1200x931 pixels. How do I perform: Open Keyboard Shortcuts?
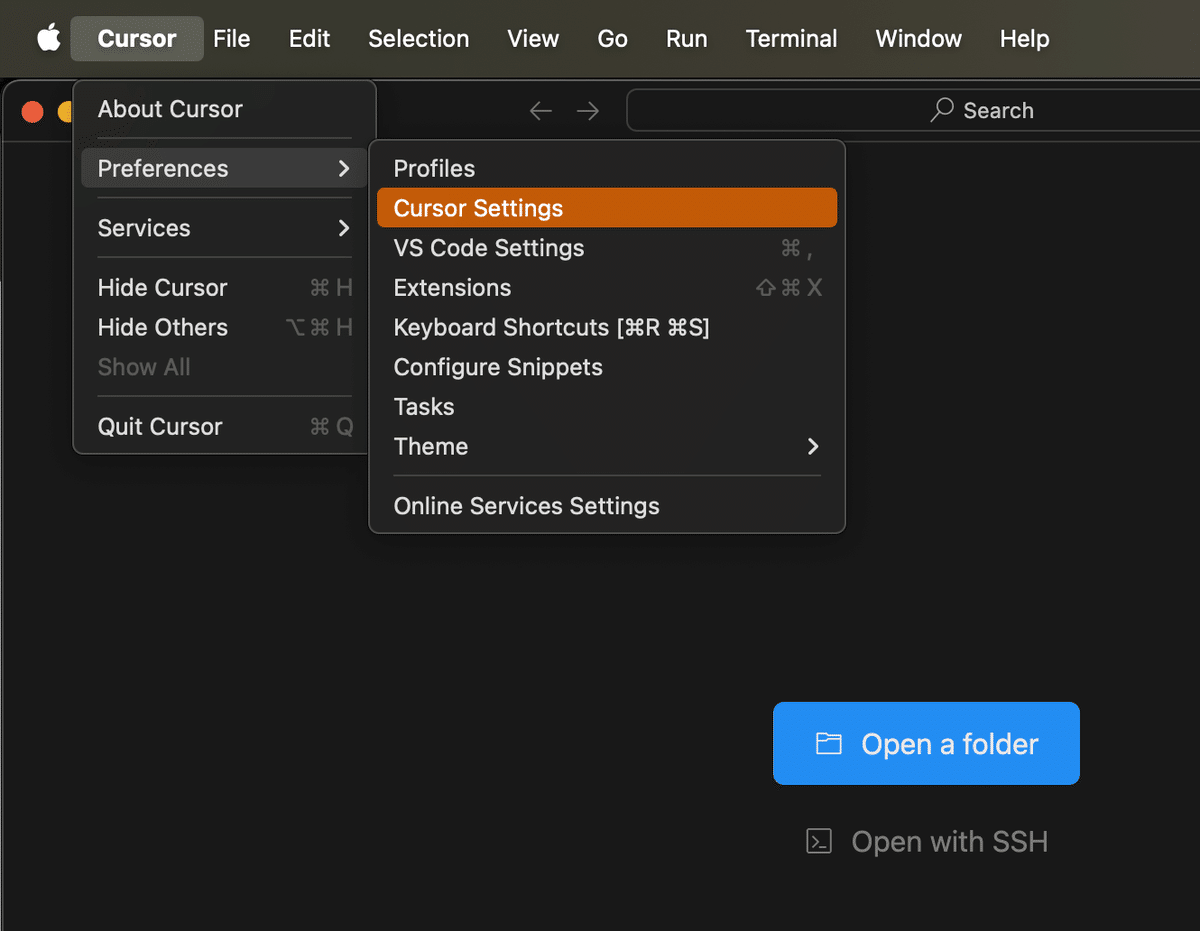pos(607,327)
